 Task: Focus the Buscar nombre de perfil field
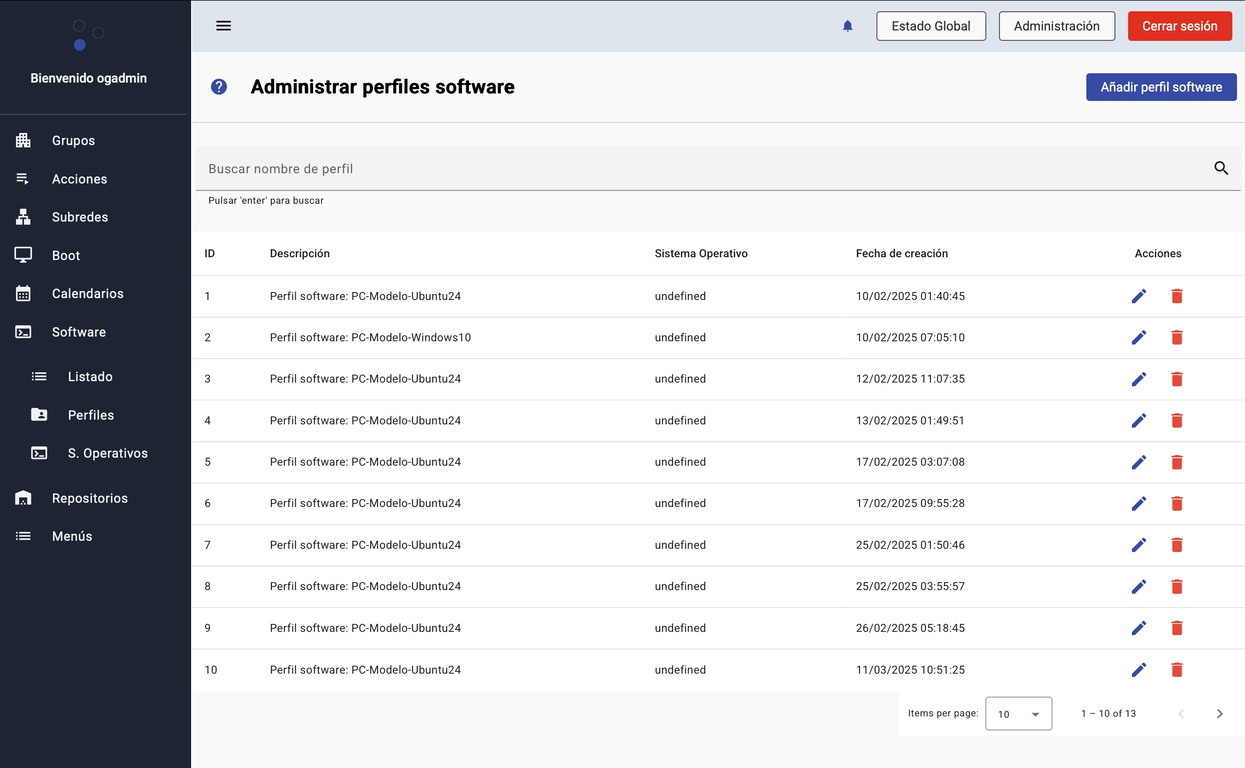[700, 169]
